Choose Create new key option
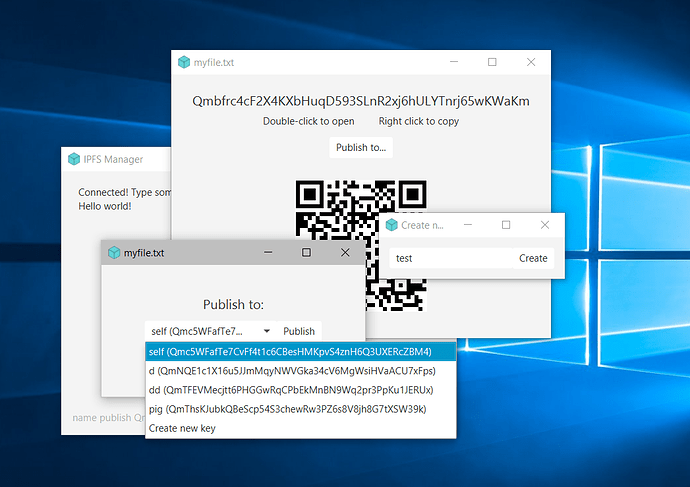 (301, 428)
